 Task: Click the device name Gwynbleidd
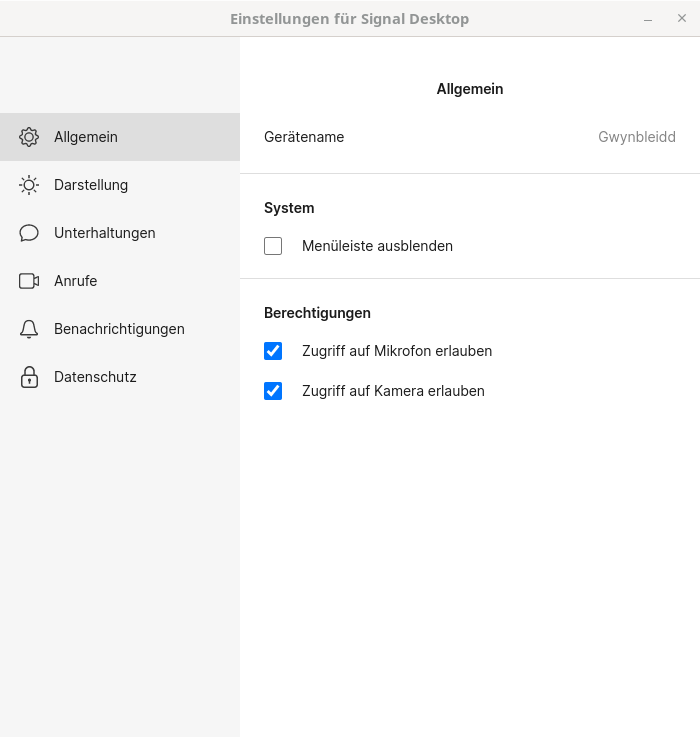pyautogui.click(x=637, y=137)
